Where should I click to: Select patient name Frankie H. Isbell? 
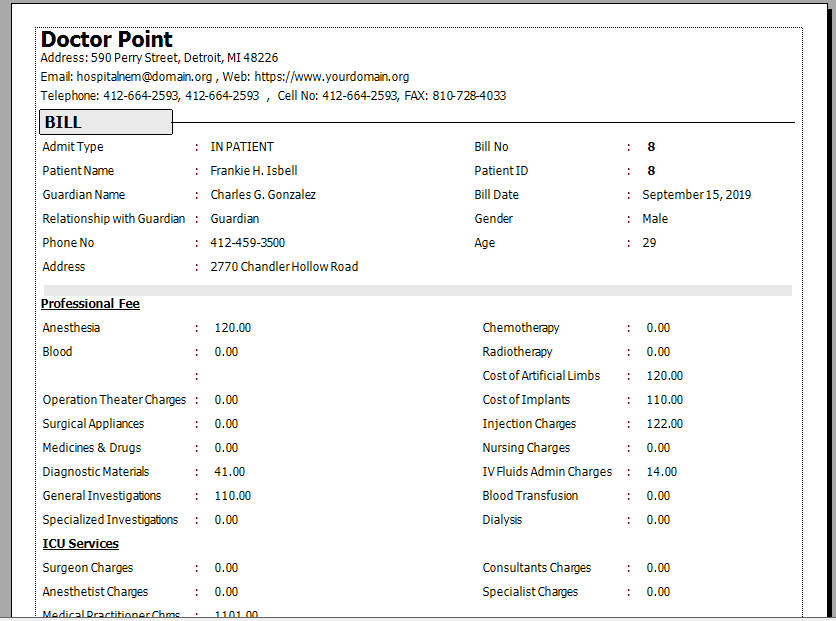[254, 171]
